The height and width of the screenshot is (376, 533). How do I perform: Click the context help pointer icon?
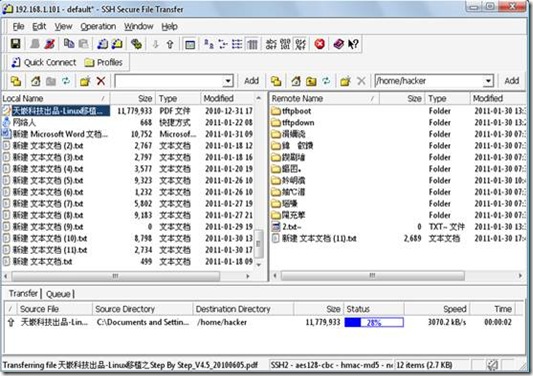(x=354, y=44)
